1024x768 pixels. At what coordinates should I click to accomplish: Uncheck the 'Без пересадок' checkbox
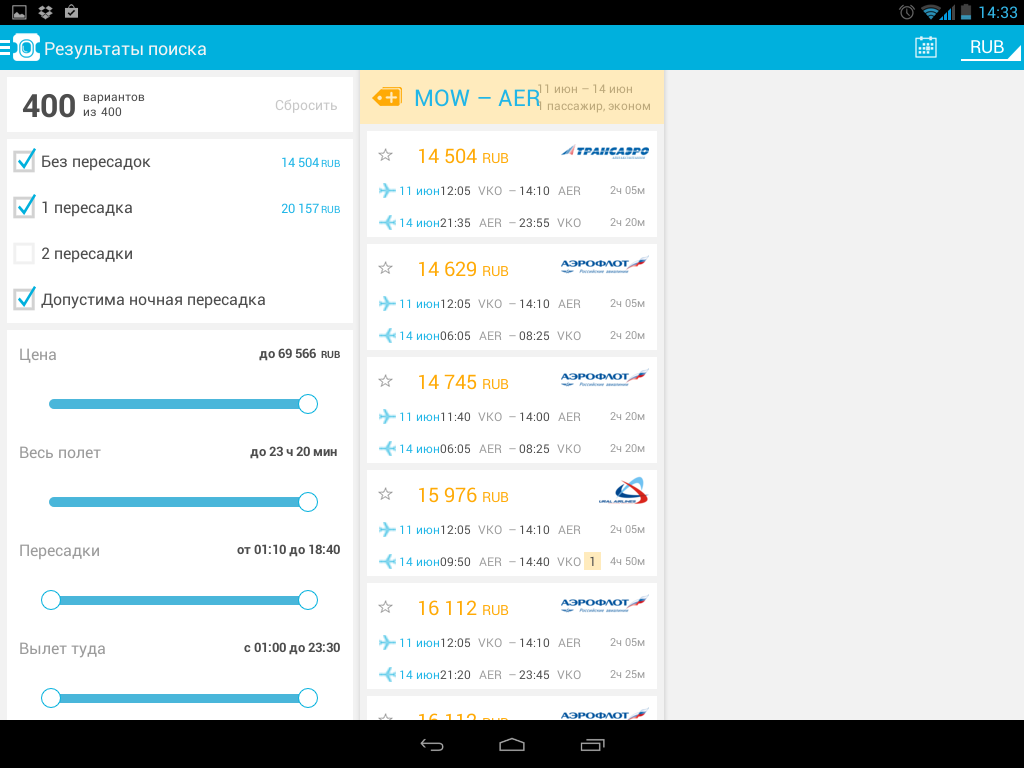[x=25, y=161]
